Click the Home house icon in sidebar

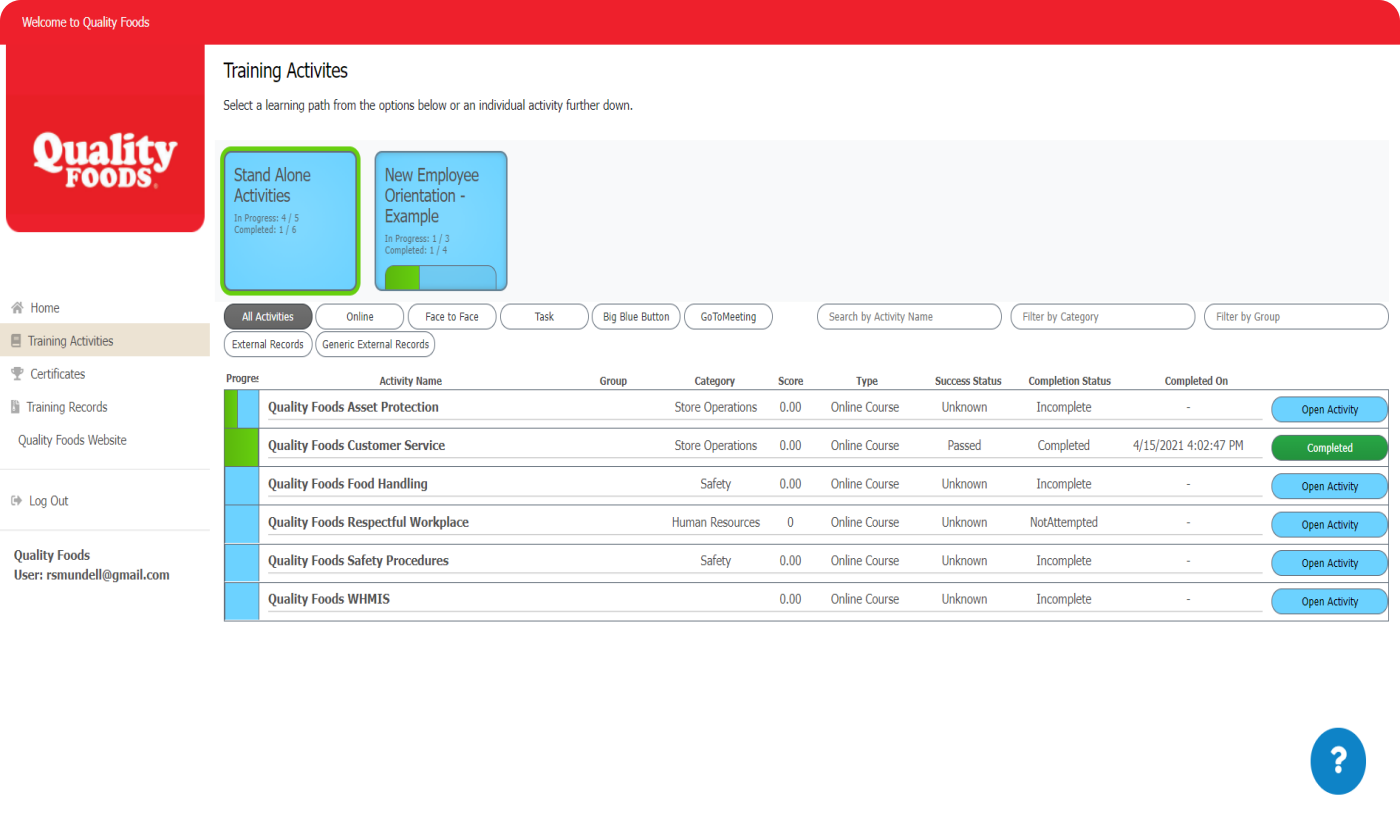pyautogui.click(x=17, y=308)
